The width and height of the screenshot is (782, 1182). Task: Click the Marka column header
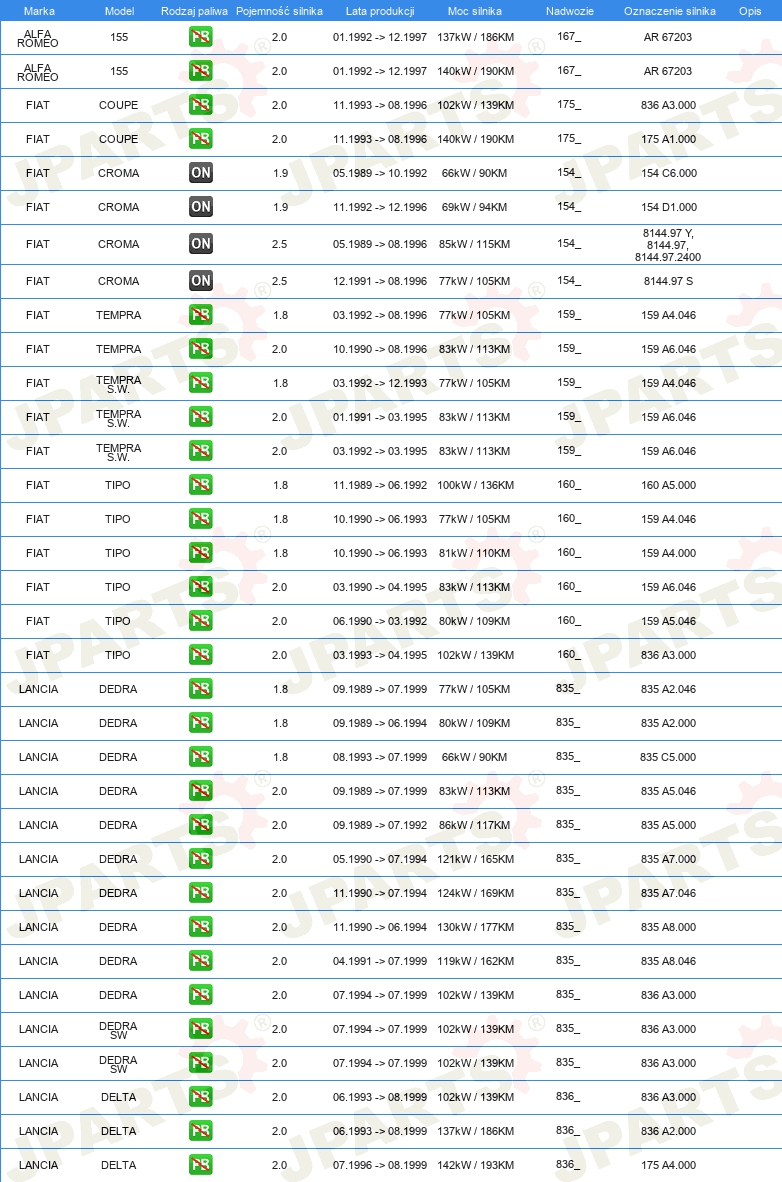(39, 11)
